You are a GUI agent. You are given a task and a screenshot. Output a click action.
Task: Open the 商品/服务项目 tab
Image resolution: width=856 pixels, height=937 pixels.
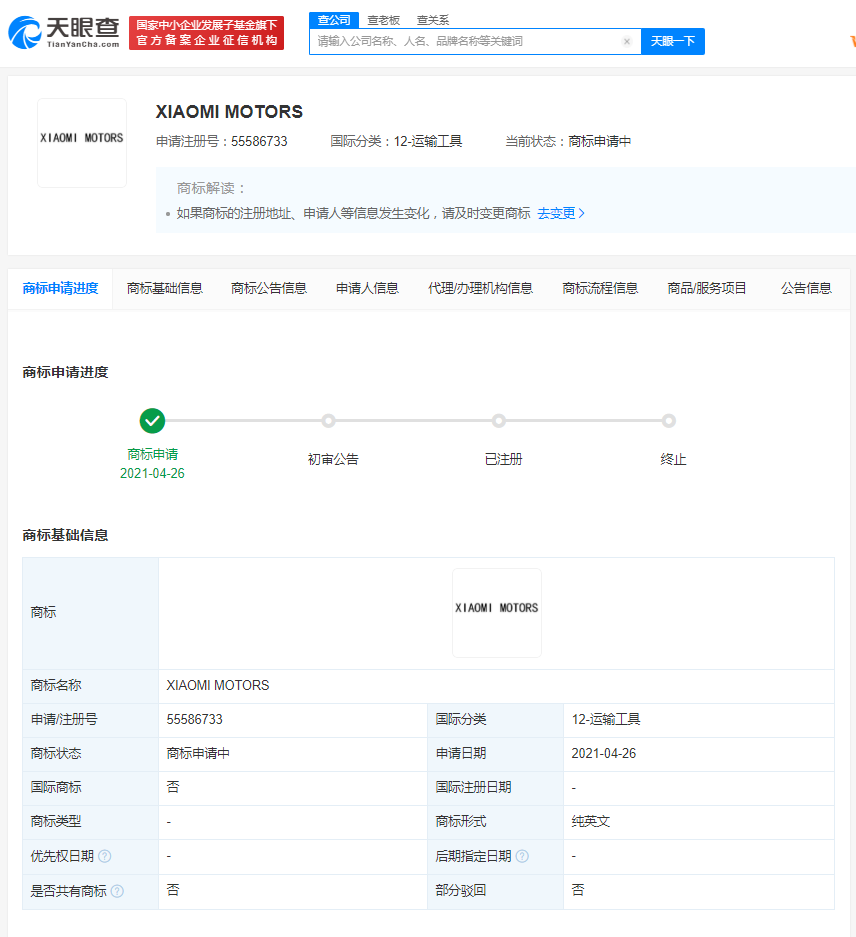tap(707, 289)
